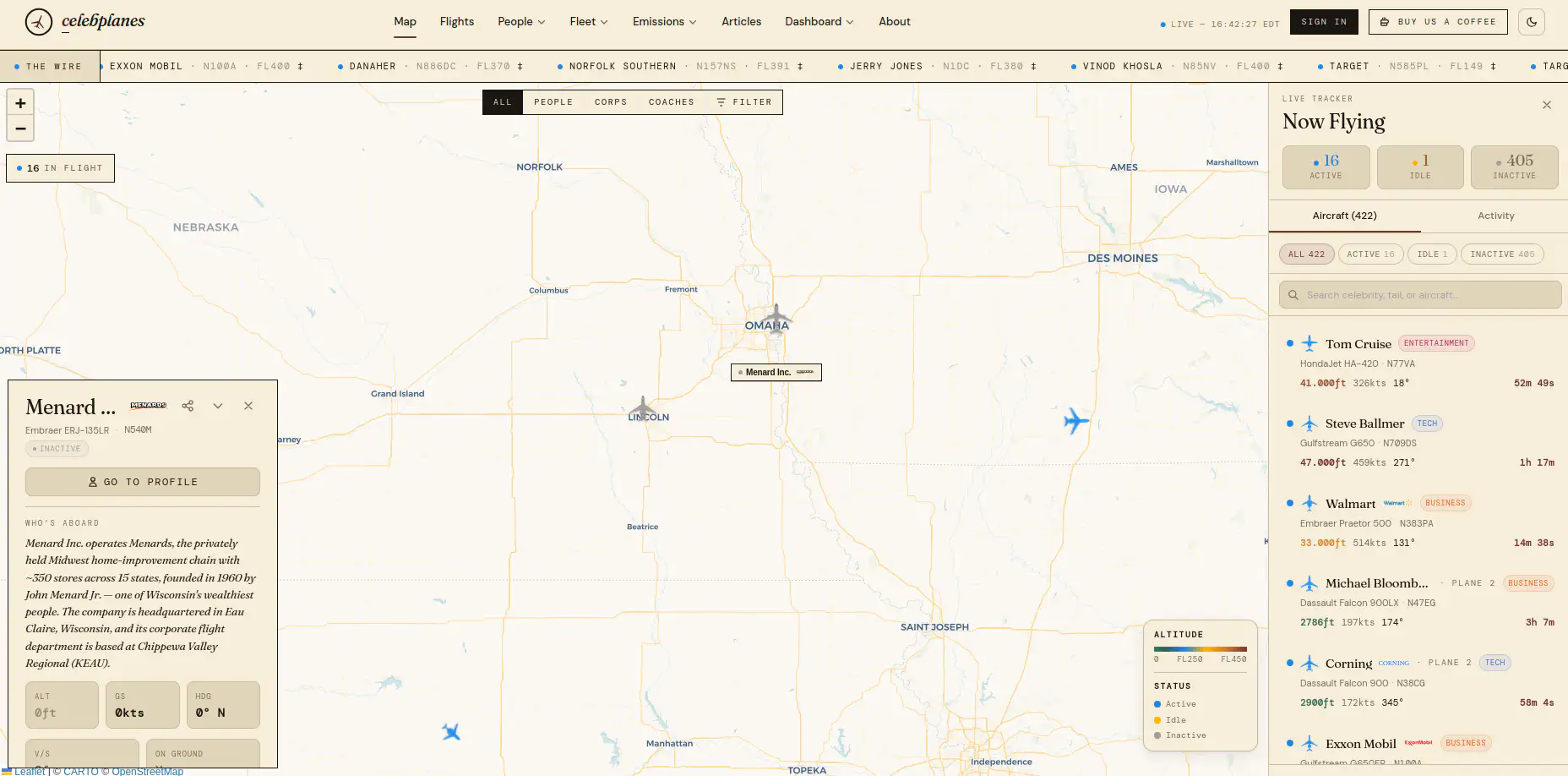Filter the map to Corps
The width and height of the screenshot is (1568, 776).
[x=611, y=102]
